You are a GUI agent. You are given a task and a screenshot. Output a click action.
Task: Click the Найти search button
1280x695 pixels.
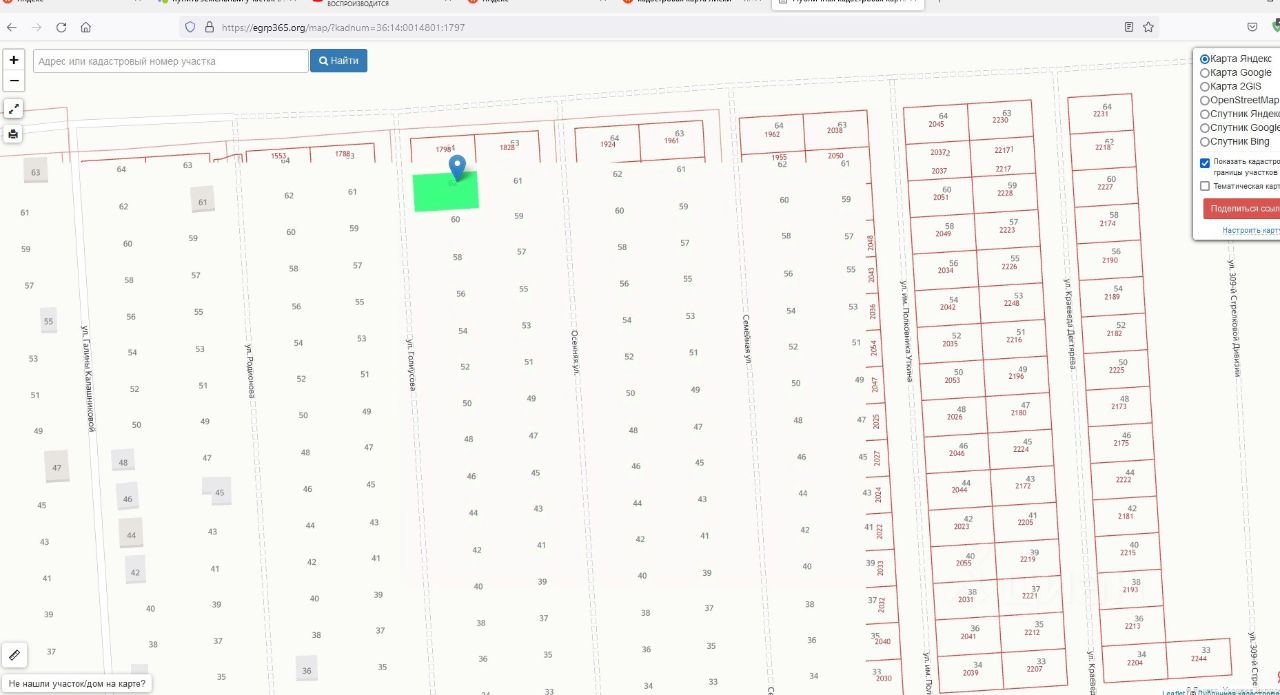[339, 61]
